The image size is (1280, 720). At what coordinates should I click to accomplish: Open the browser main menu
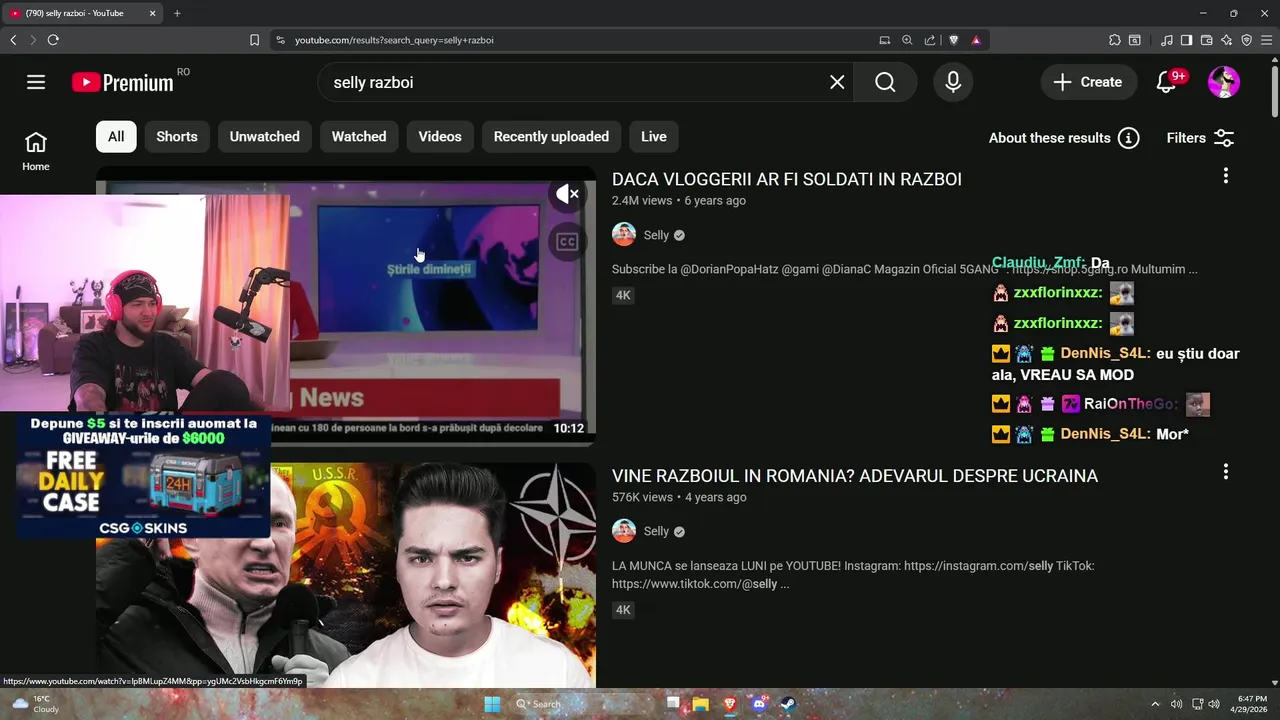[1266, 40]
